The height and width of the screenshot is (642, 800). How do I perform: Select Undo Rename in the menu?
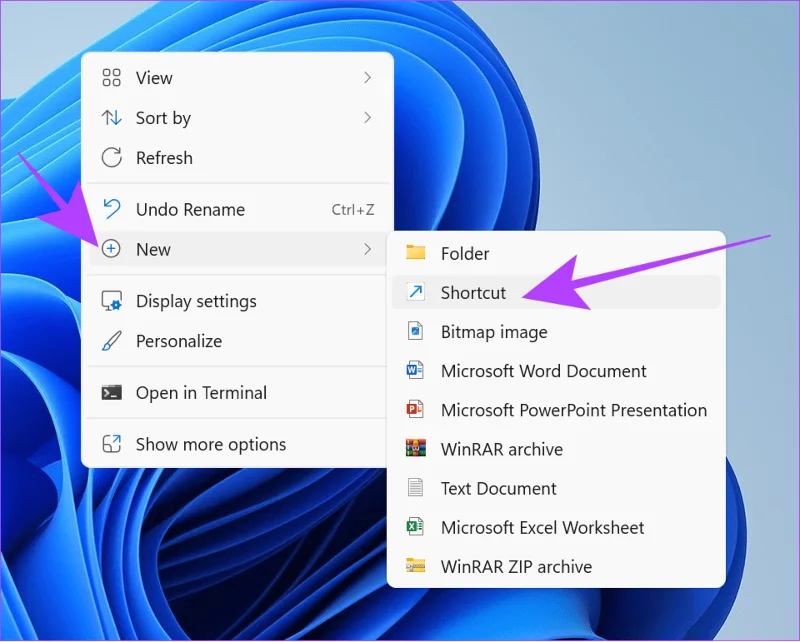tap(237, 209)
